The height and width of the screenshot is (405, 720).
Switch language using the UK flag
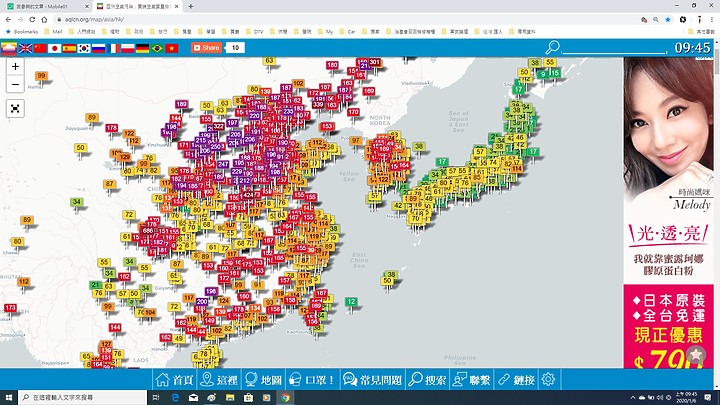pyautogui.click(x=25, y=48)
